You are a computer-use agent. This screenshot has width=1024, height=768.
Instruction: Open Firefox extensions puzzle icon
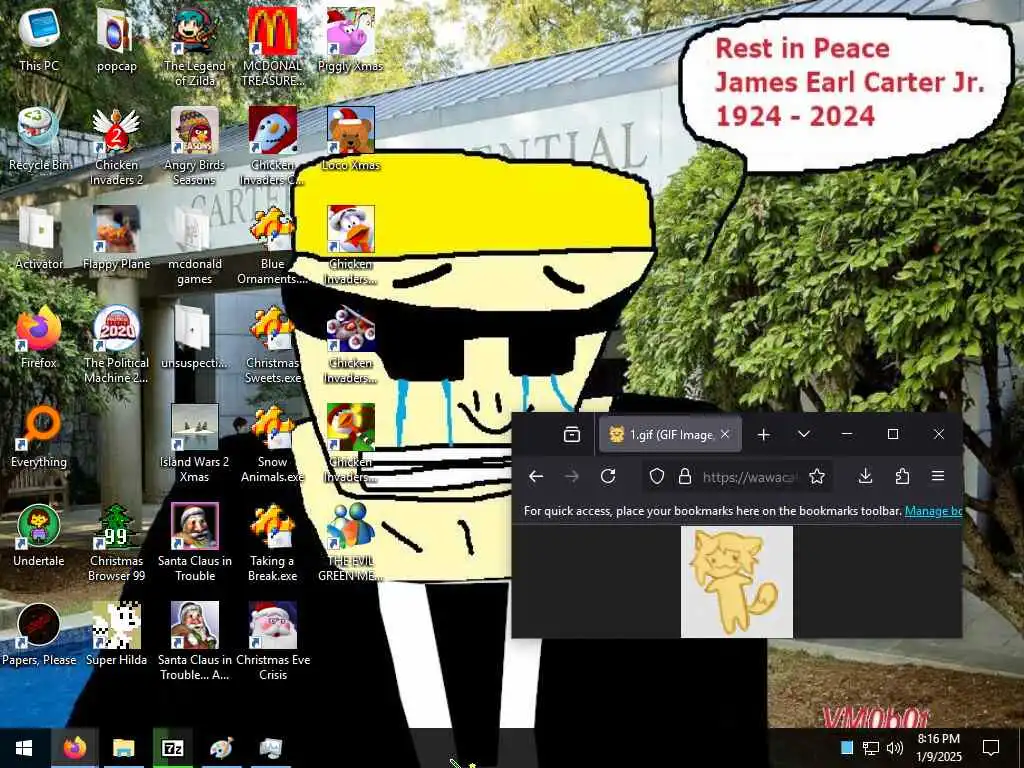pos(902,476)
